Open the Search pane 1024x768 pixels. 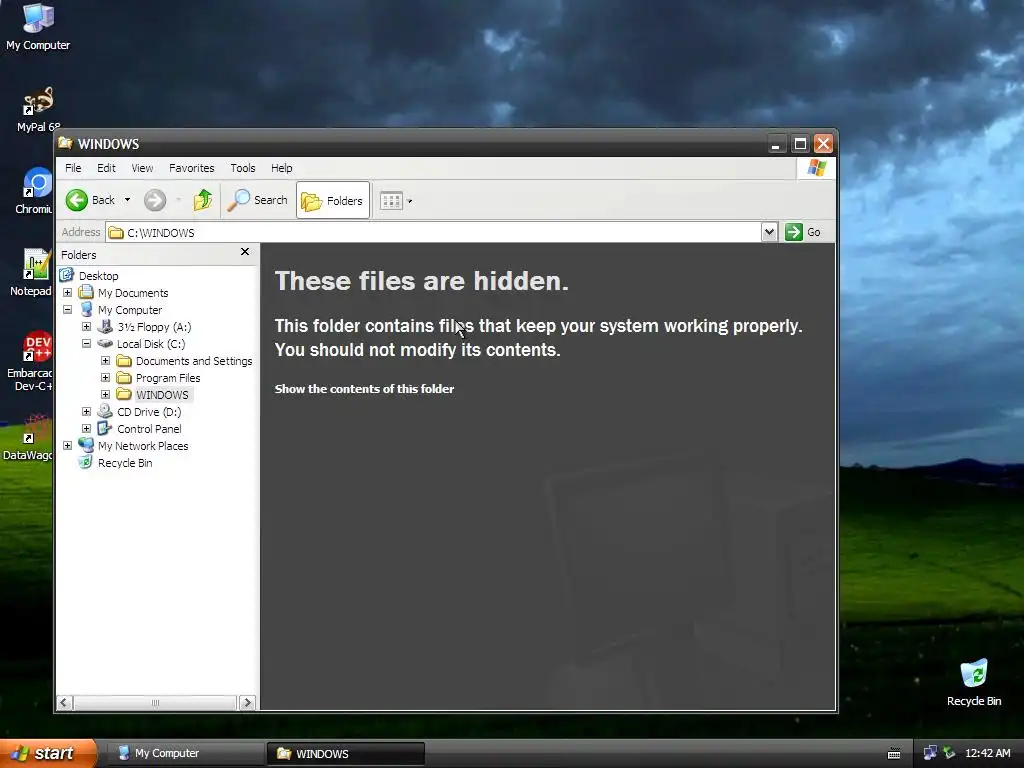point(257,200)
